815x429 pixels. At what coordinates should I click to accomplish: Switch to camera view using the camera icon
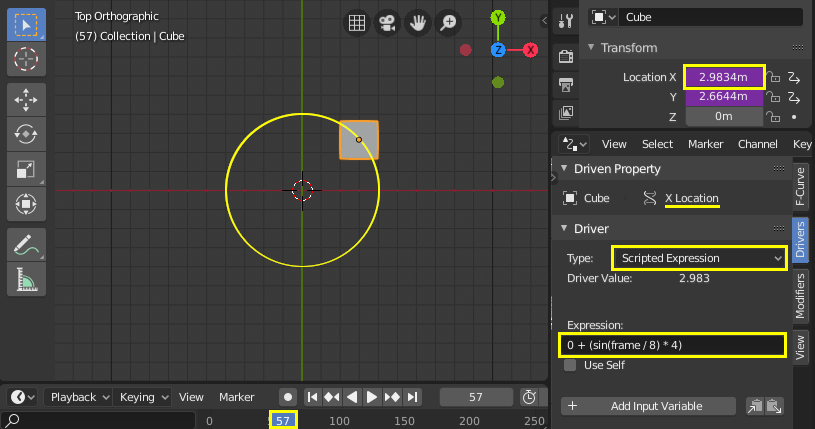click(385, 23)
